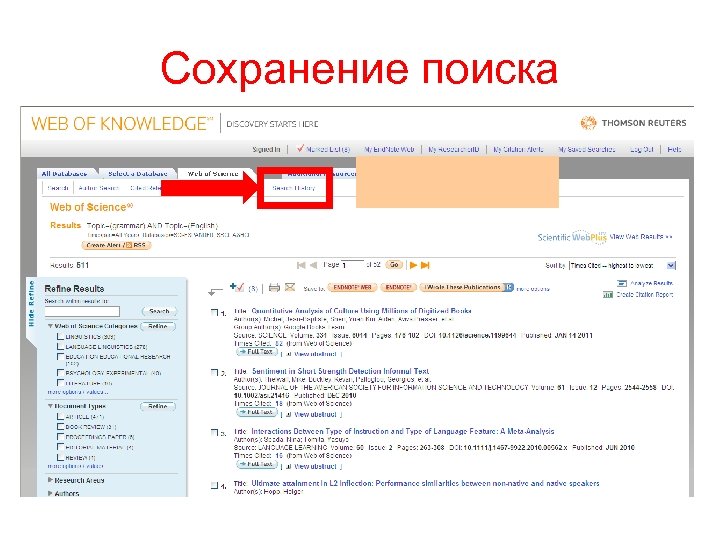Check the ARTICLE document type checkbox
The width and height of the screenshot is (720, 540).
pos(60,416)
